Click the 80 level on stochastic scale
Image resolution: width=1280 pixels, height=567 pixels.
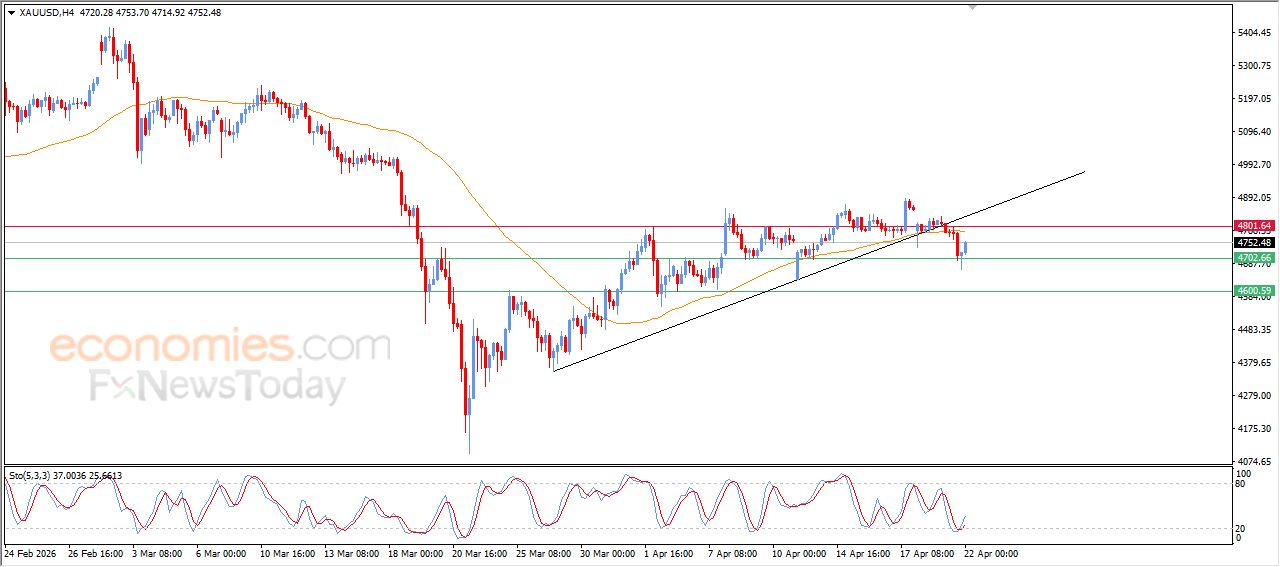(1242, 484)
